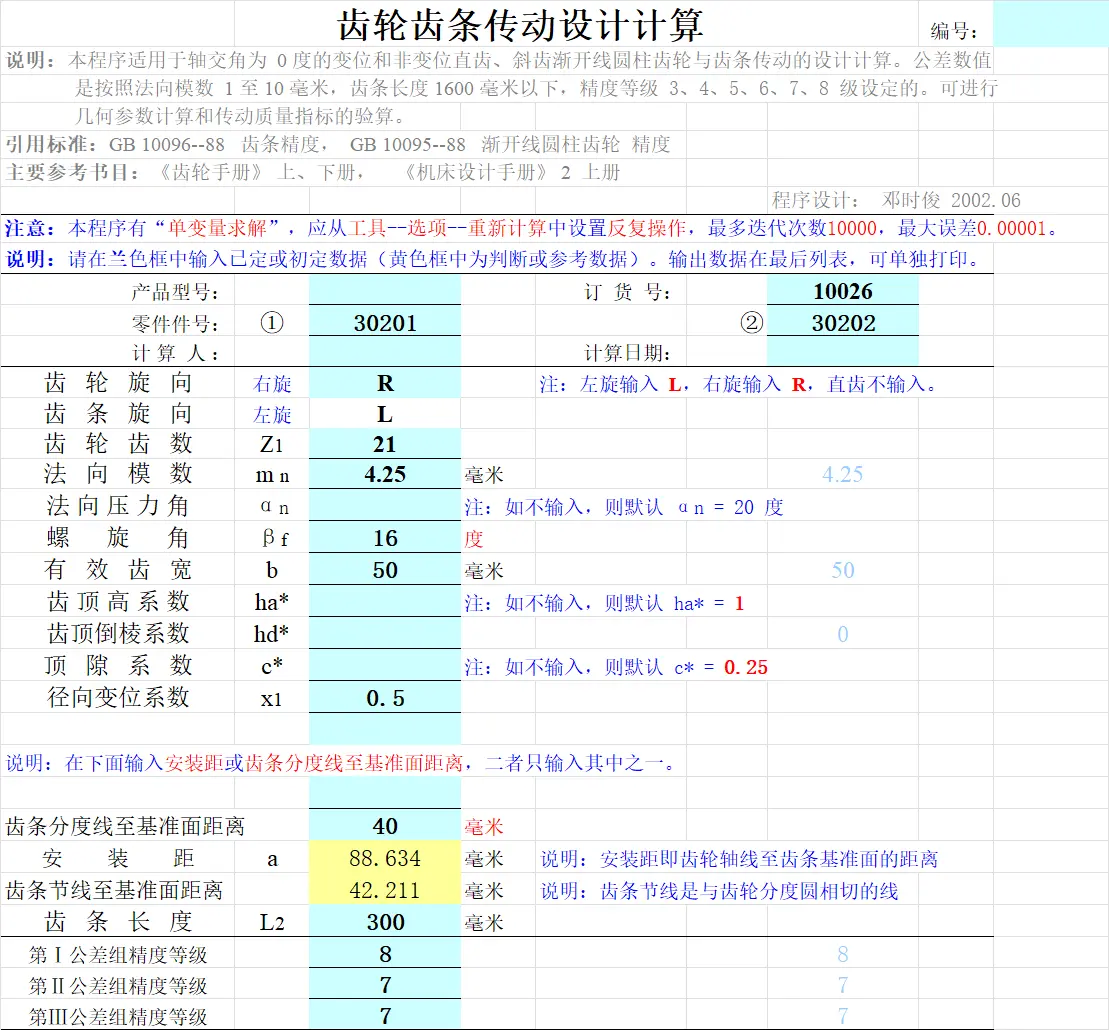Select the empty ha* coefficient cell
1109x1030 pixels.
click(x=384, y=602)
